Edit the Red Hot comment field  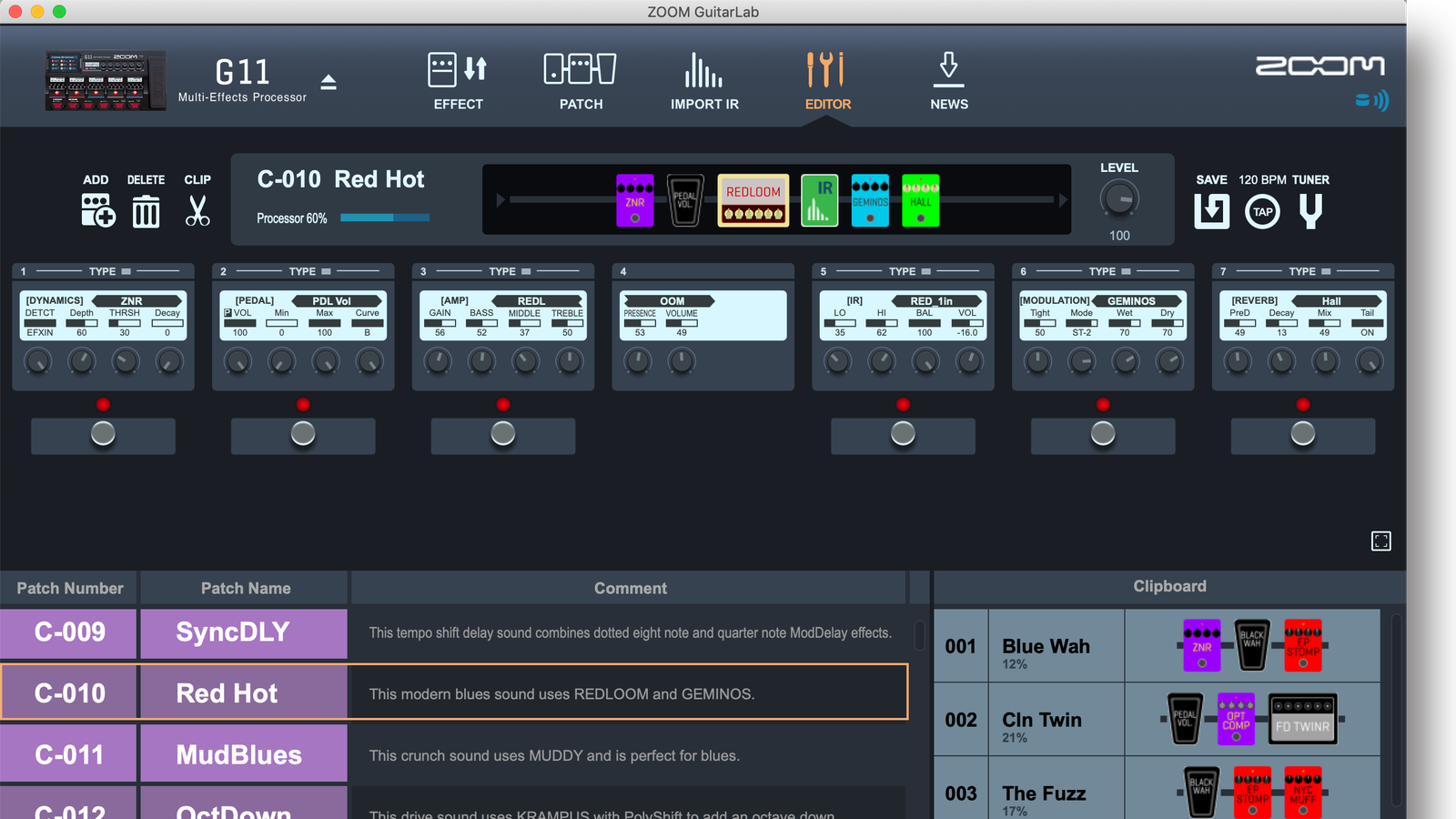pyautogui.click(x=629, y=693)
